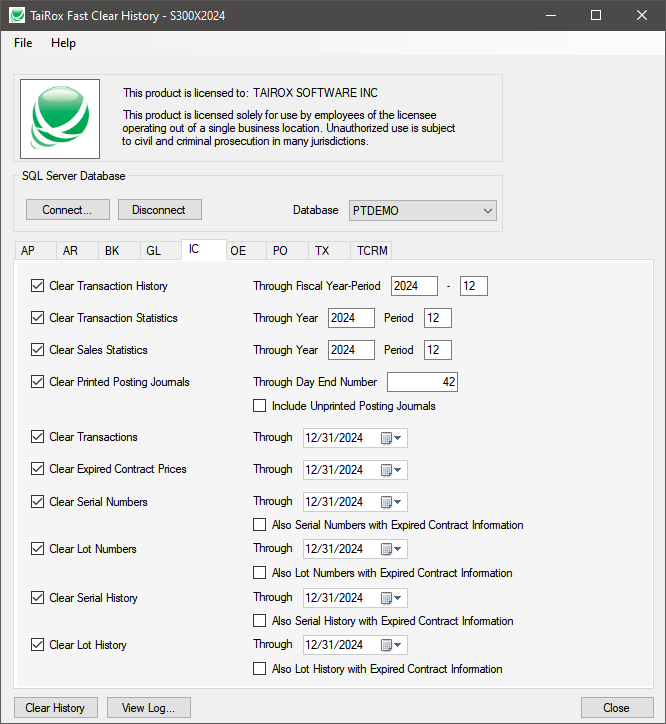Check Also Serial Numbers with Expired Contract Information
The height and width of the screenshot is (724, 666).
(x=260, y=525)
